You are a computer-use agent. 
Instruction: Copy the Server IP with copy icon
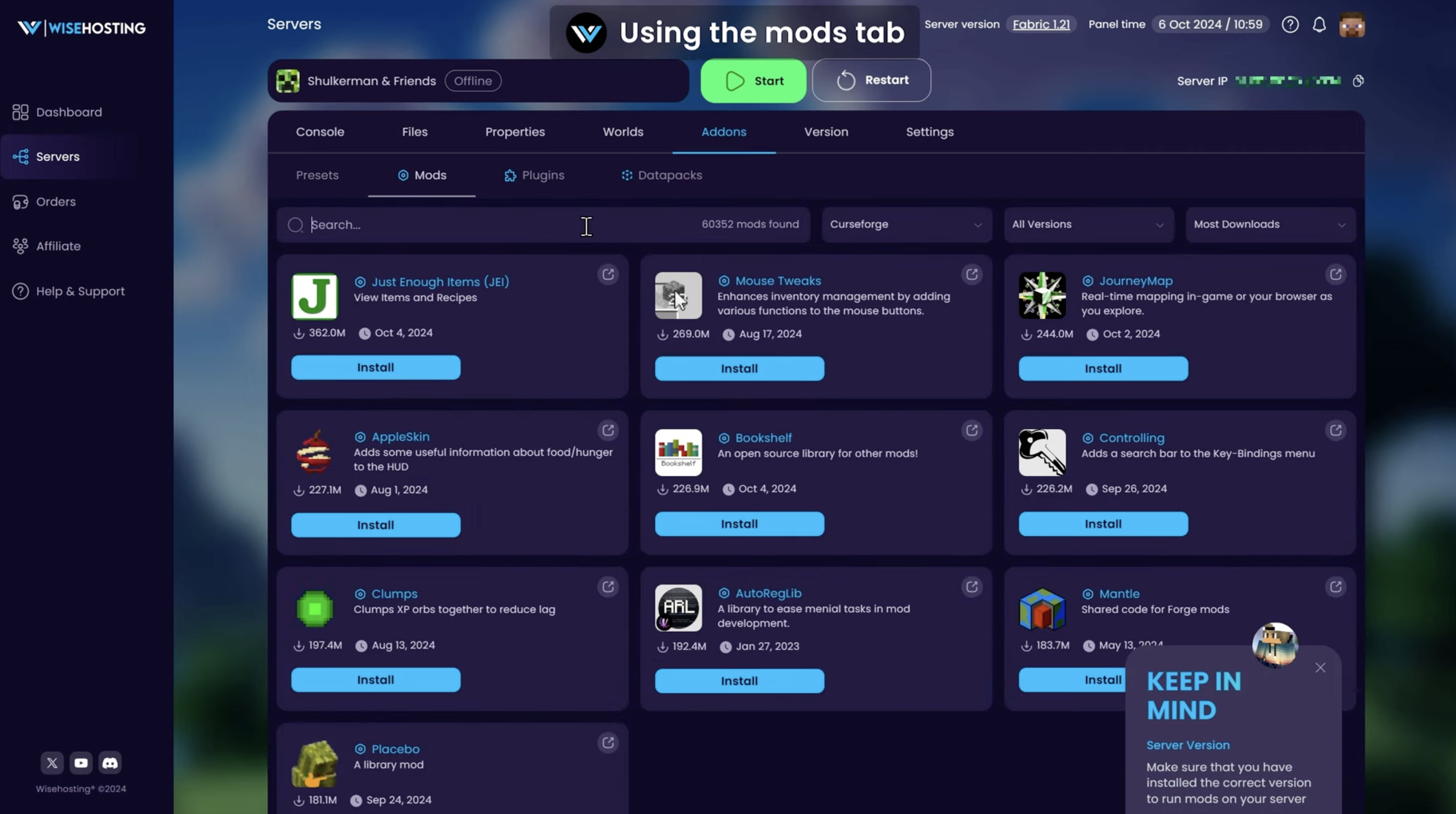(x=1358, y=81)
